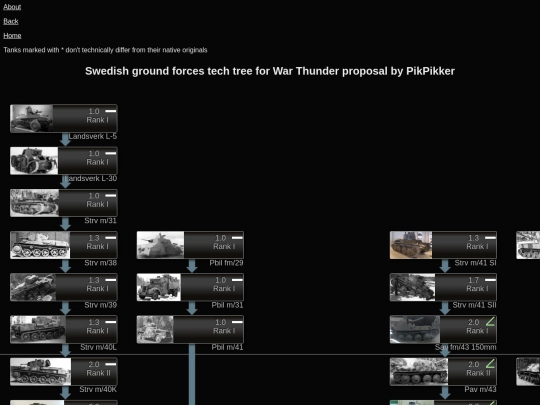The width and height of the screenshot is (540, 405).
Task: Click the arrow below Landsverk L-5 card
Action: pos(65,139)
